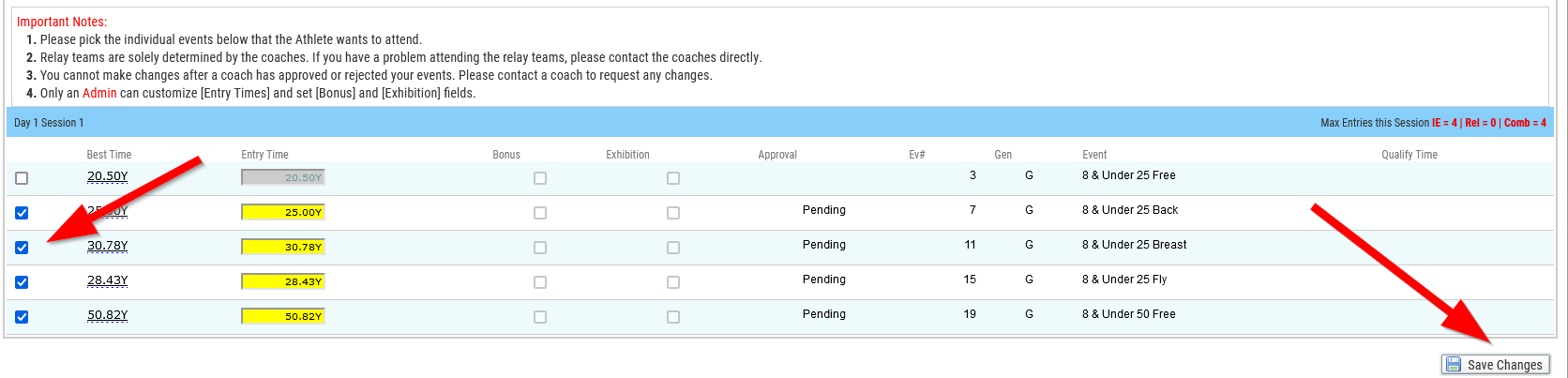Enable Bonus for 8 & Under 25 Back
Image resolution: width=1568 pixels, height=378 pixels.
[540, 213]
